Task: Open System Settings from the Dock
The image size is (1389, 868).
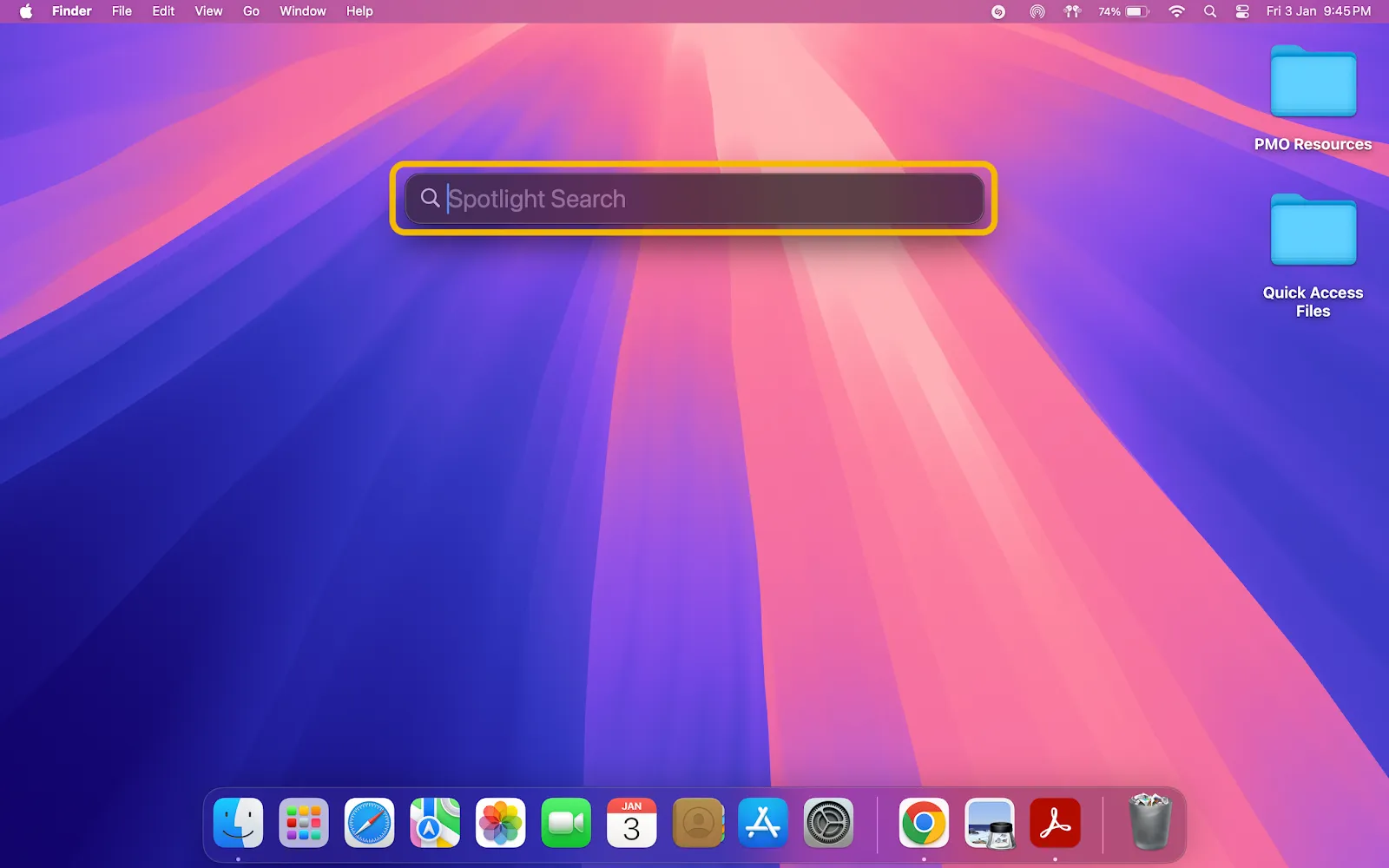Action: [x=828, y=823]
